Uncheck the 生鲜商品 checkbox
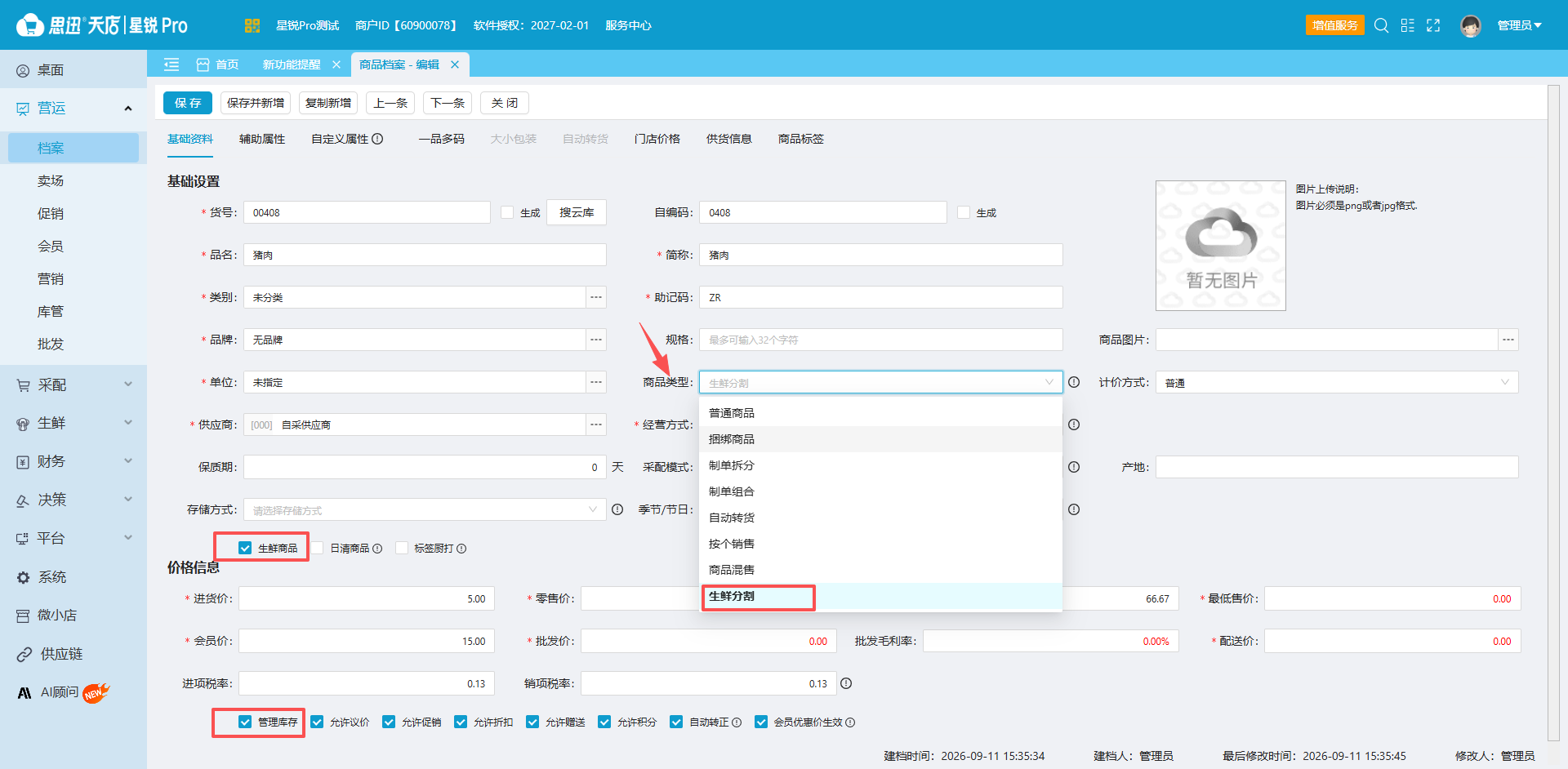This screenshot has width=1568, height=769. click(245, 548)
